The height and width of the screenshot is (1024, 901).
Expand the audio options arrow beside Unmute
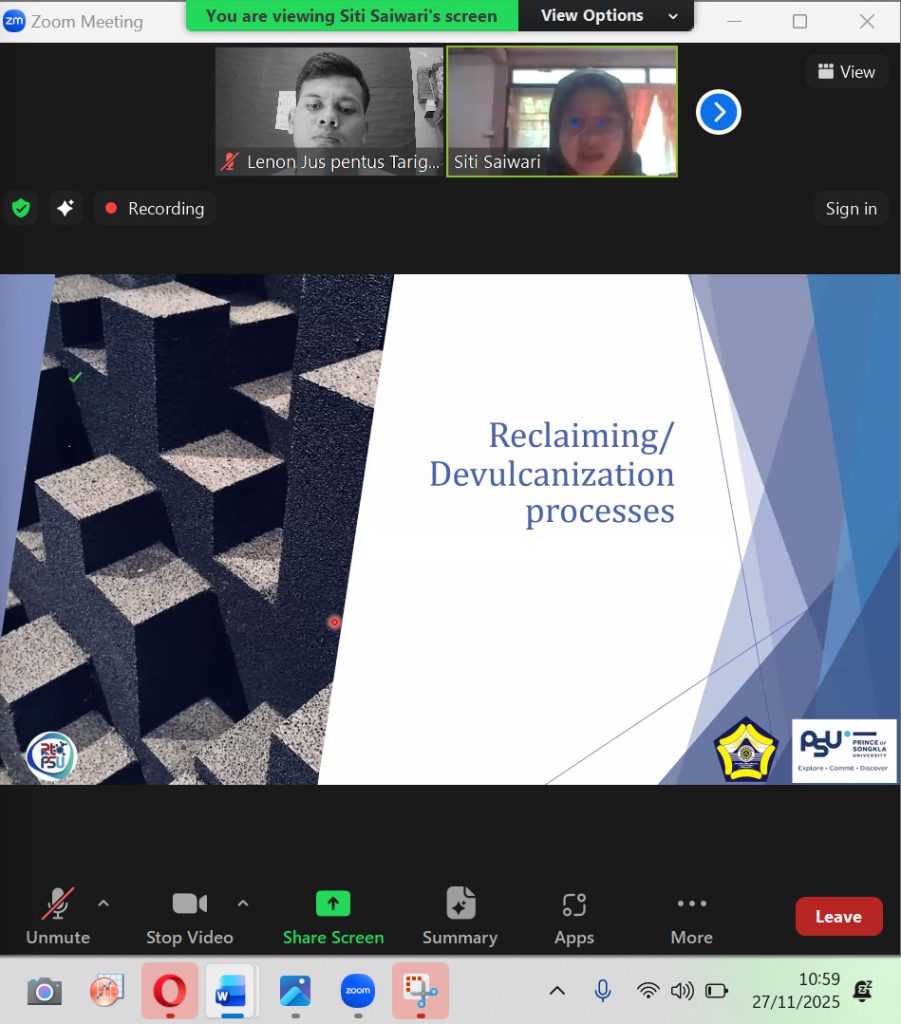103,903
